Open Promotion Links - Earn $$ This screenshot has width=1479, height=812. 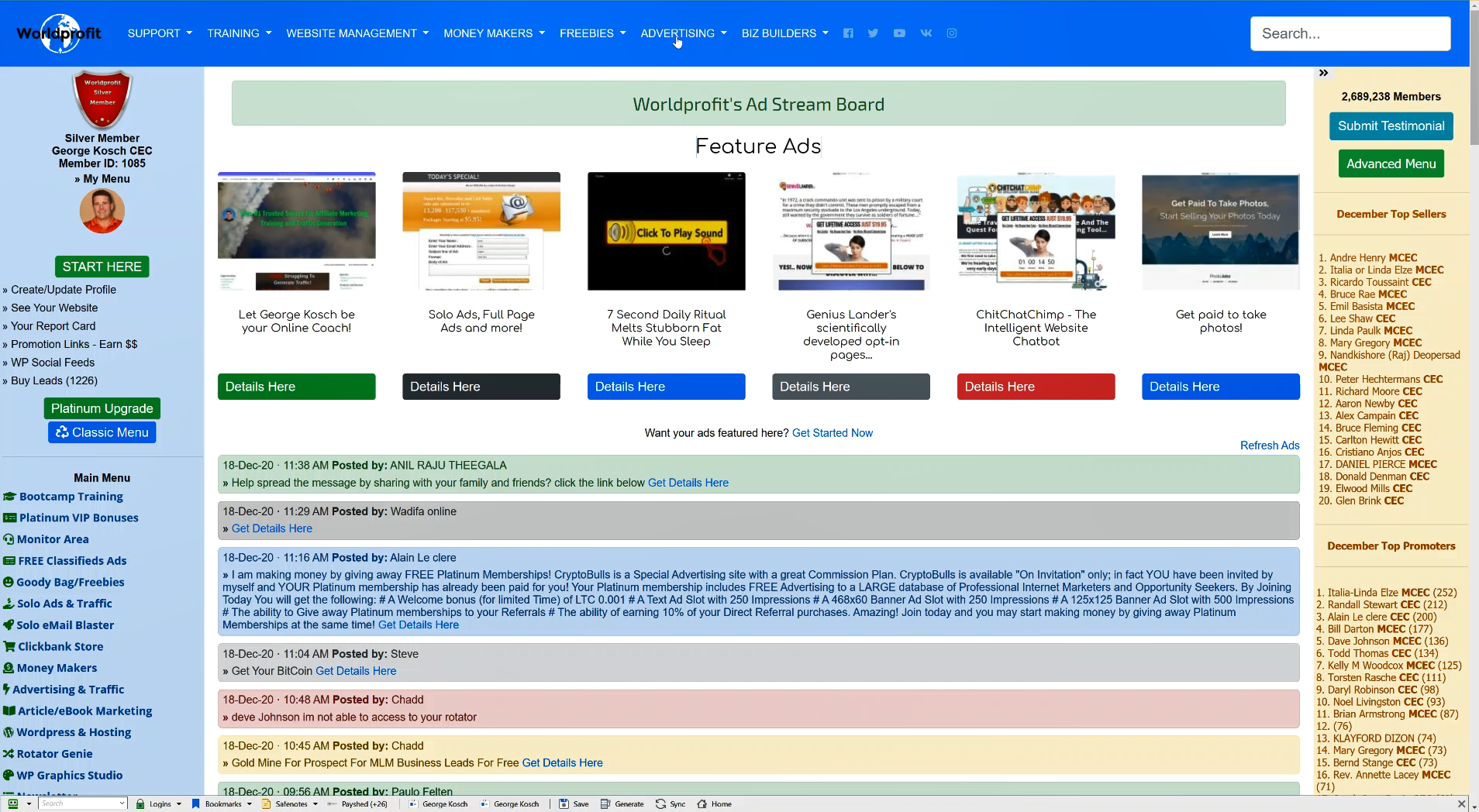click(x=74, y=344)
